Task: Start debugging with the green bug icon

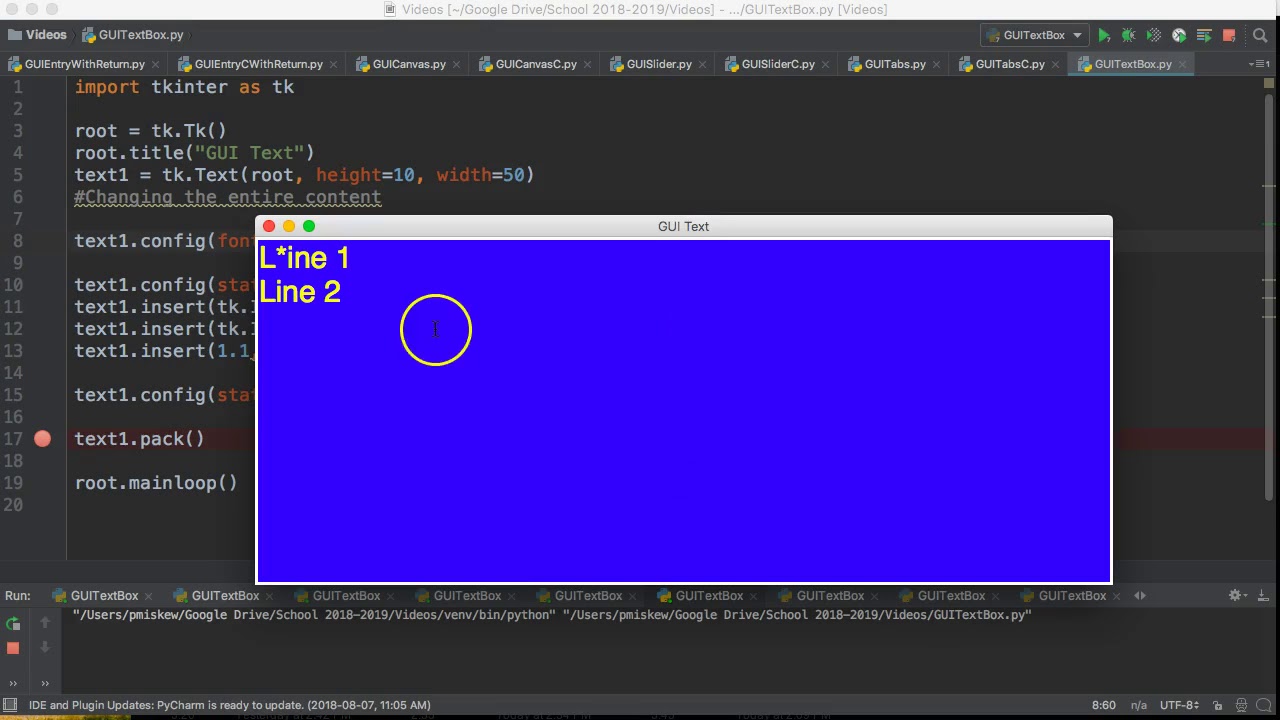Action: (x=1129, y=35)
